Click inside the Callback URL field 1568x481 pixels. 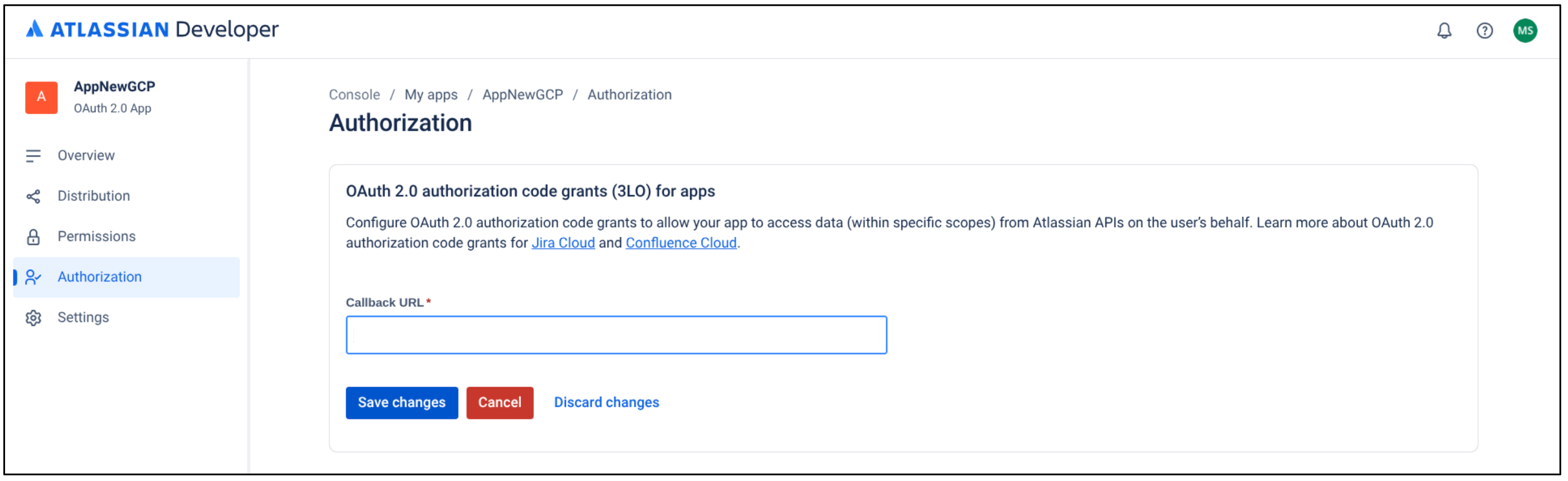[x=615, y=335]
